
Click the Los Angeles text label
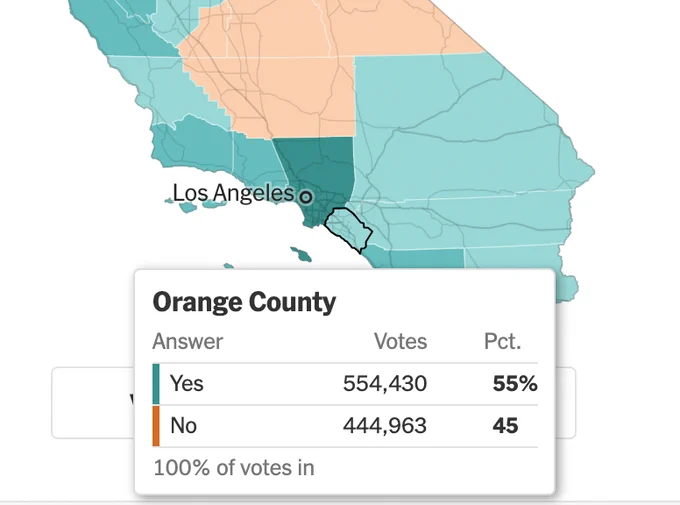tap(233, 193)
